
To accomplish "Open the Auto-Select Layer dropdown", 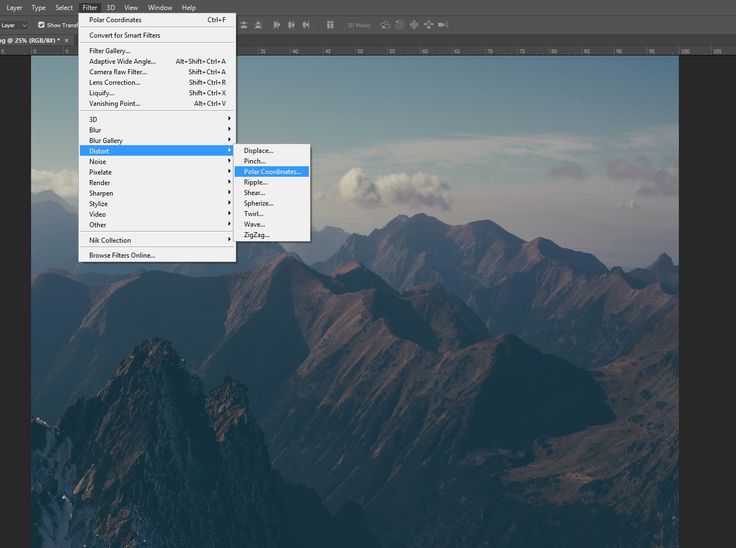I will coord(15,24).
